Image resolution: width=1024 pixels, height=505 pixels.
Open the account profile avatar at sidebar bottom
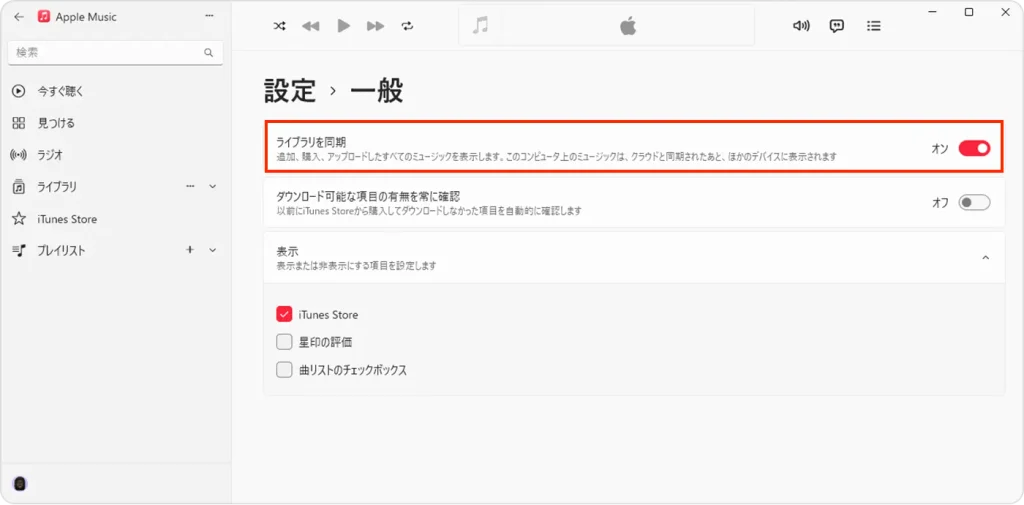[20, 484]
